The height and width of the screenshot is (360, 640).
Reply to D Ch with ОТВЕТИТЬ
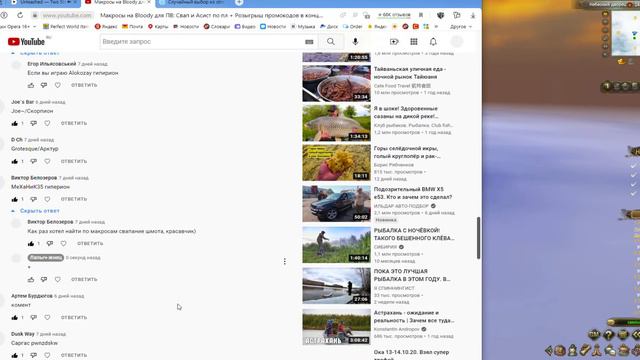click(74, 161)
